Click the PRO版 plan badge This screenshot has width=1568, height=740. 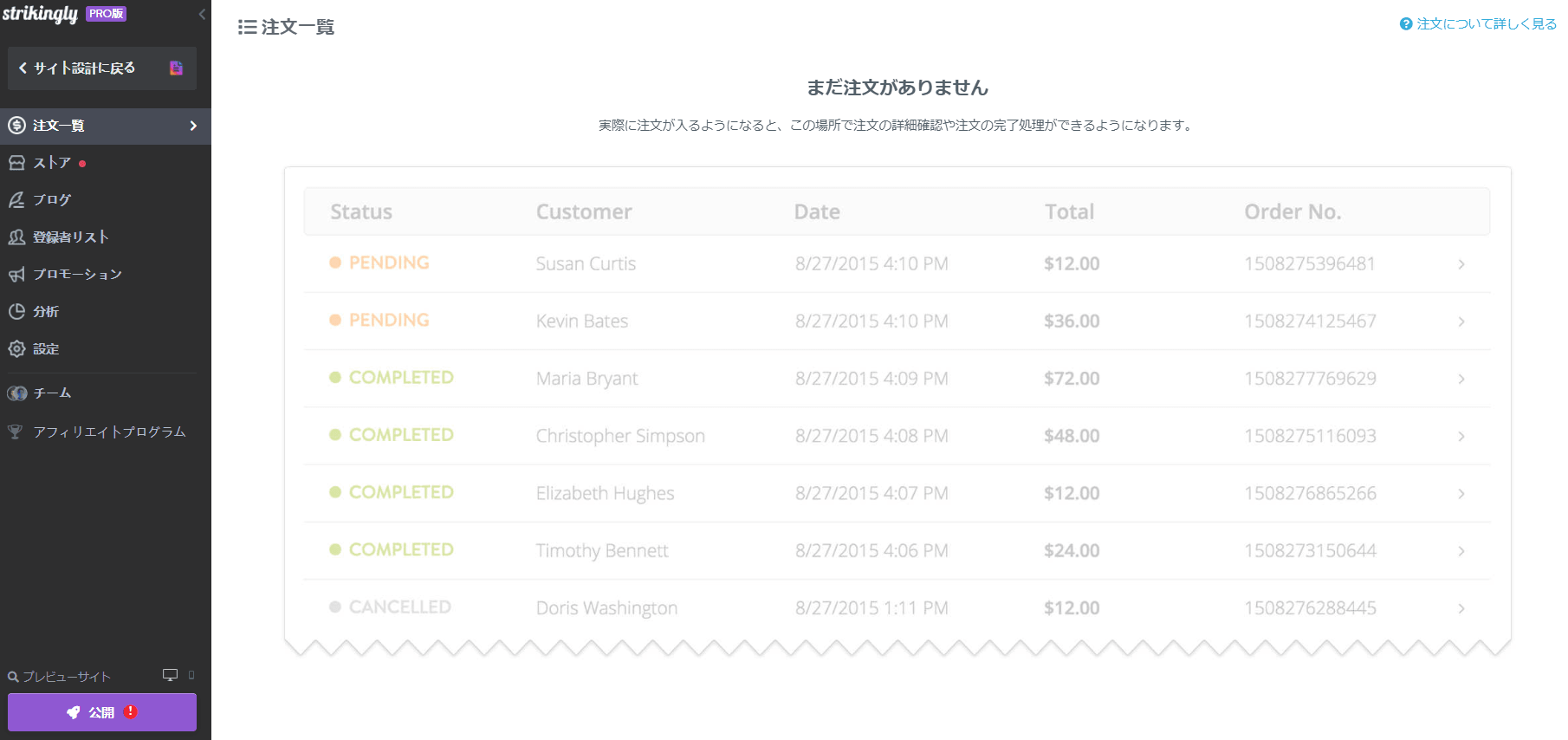tap(107, 14)
